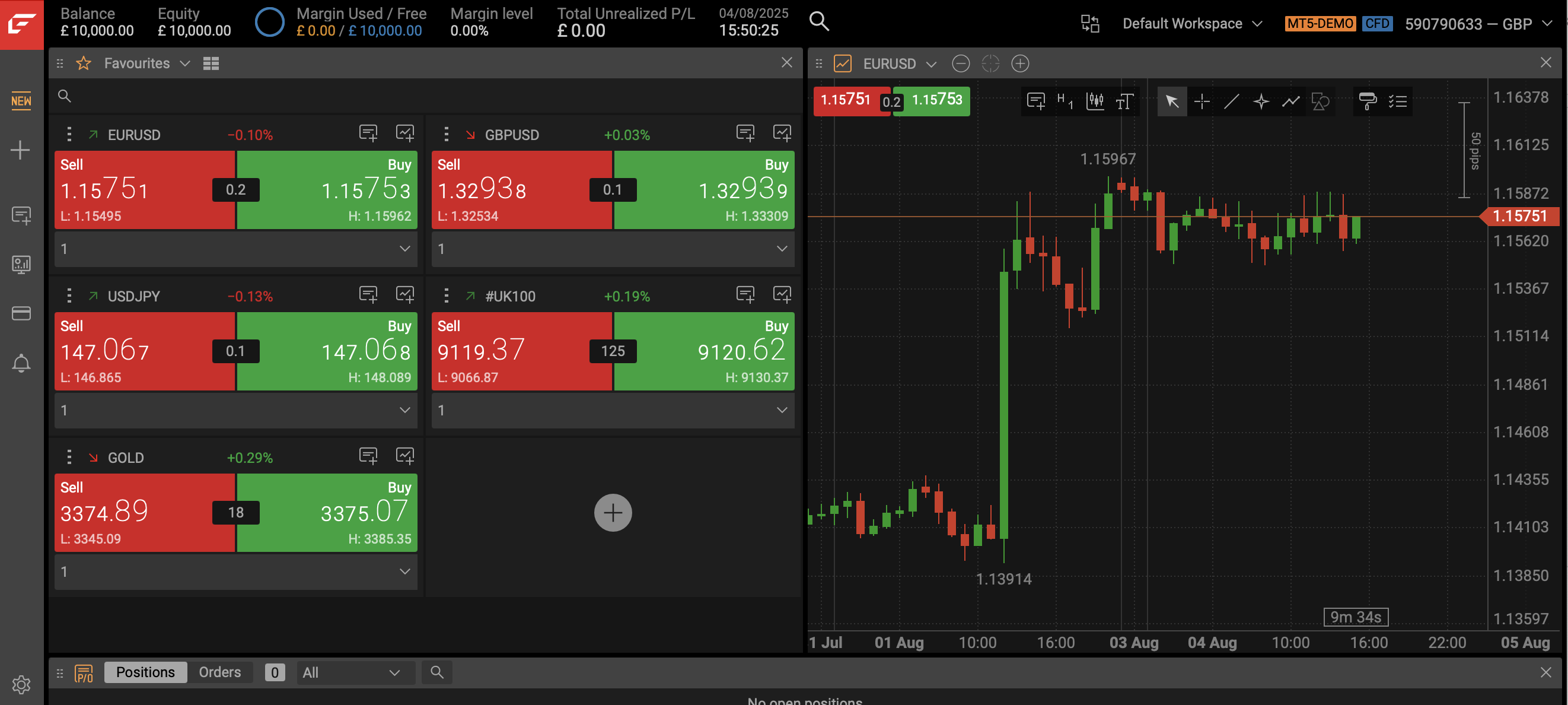Open new order for EURUSD tile
Screen dimensions: 1568x705
(368, 134)
